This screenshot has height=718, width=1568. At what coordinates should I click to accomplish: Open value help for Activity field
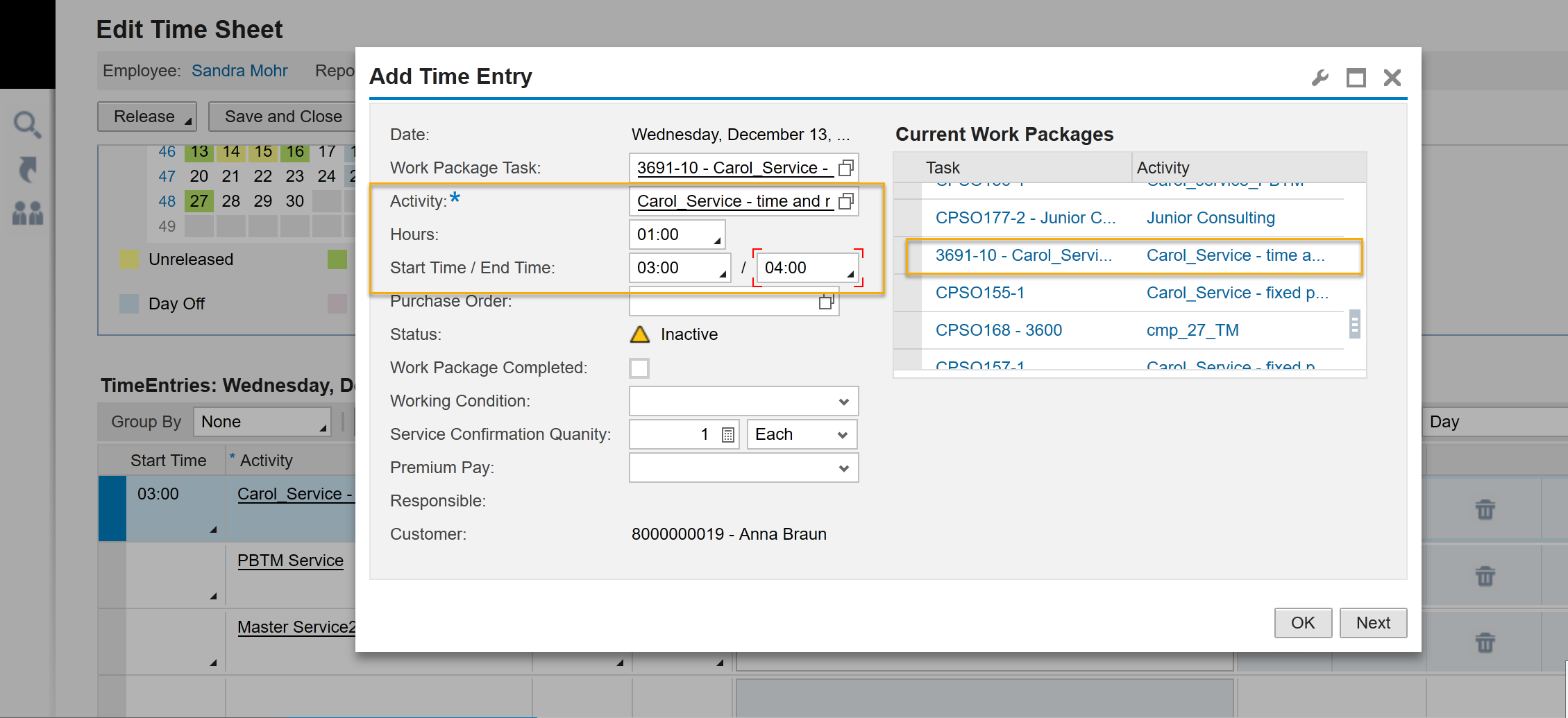(846, 201)
